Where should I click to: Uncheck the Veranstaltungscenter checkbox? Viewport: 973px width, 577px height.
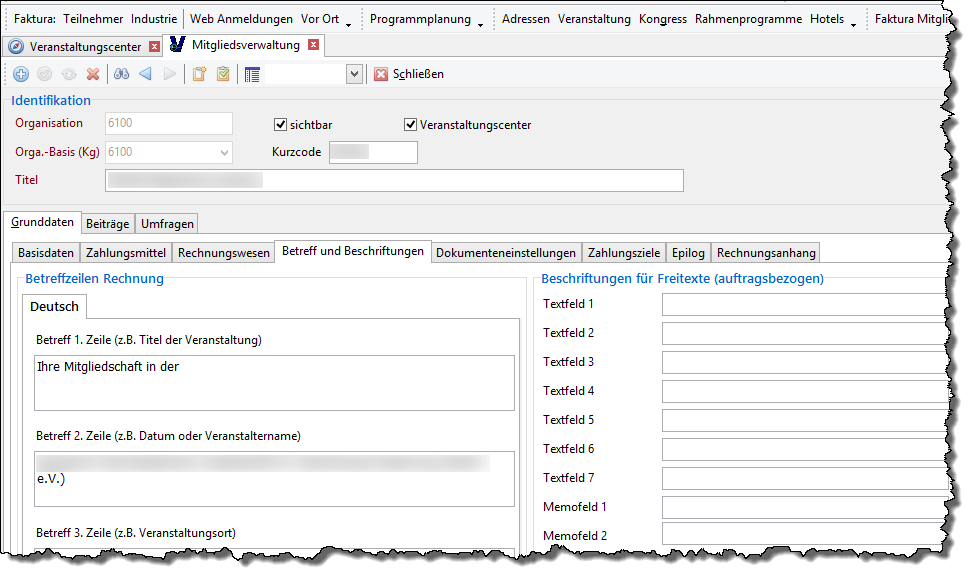click(x=410, y=125)
